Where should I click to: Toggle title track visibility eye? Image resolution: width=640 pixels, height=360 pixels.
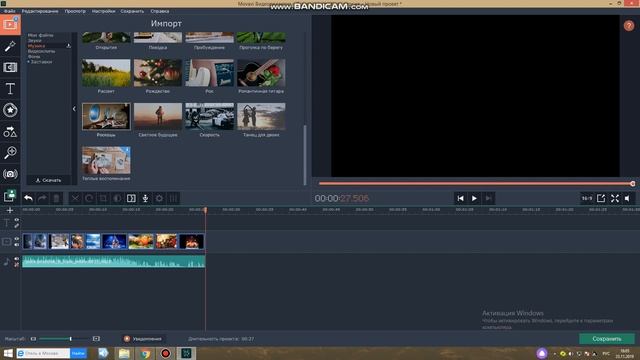[17, 220]
